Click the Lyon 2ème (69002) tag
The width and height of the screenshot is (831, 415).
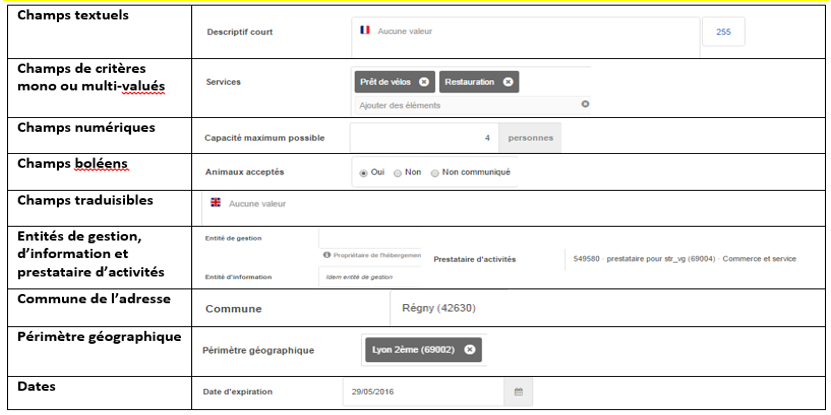tap(423, 350)
